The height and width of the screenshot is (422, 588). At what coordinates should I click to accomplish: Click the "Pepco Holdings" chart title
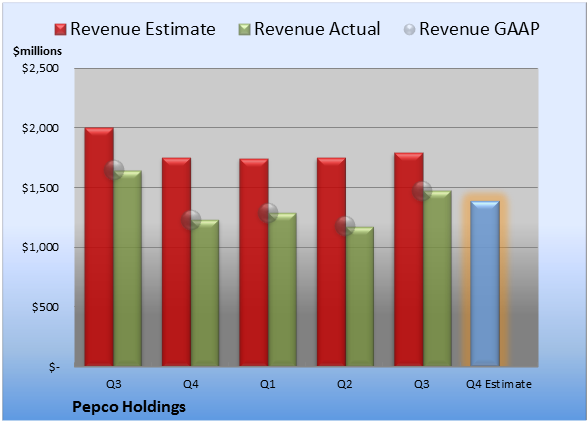click(129, 407)
